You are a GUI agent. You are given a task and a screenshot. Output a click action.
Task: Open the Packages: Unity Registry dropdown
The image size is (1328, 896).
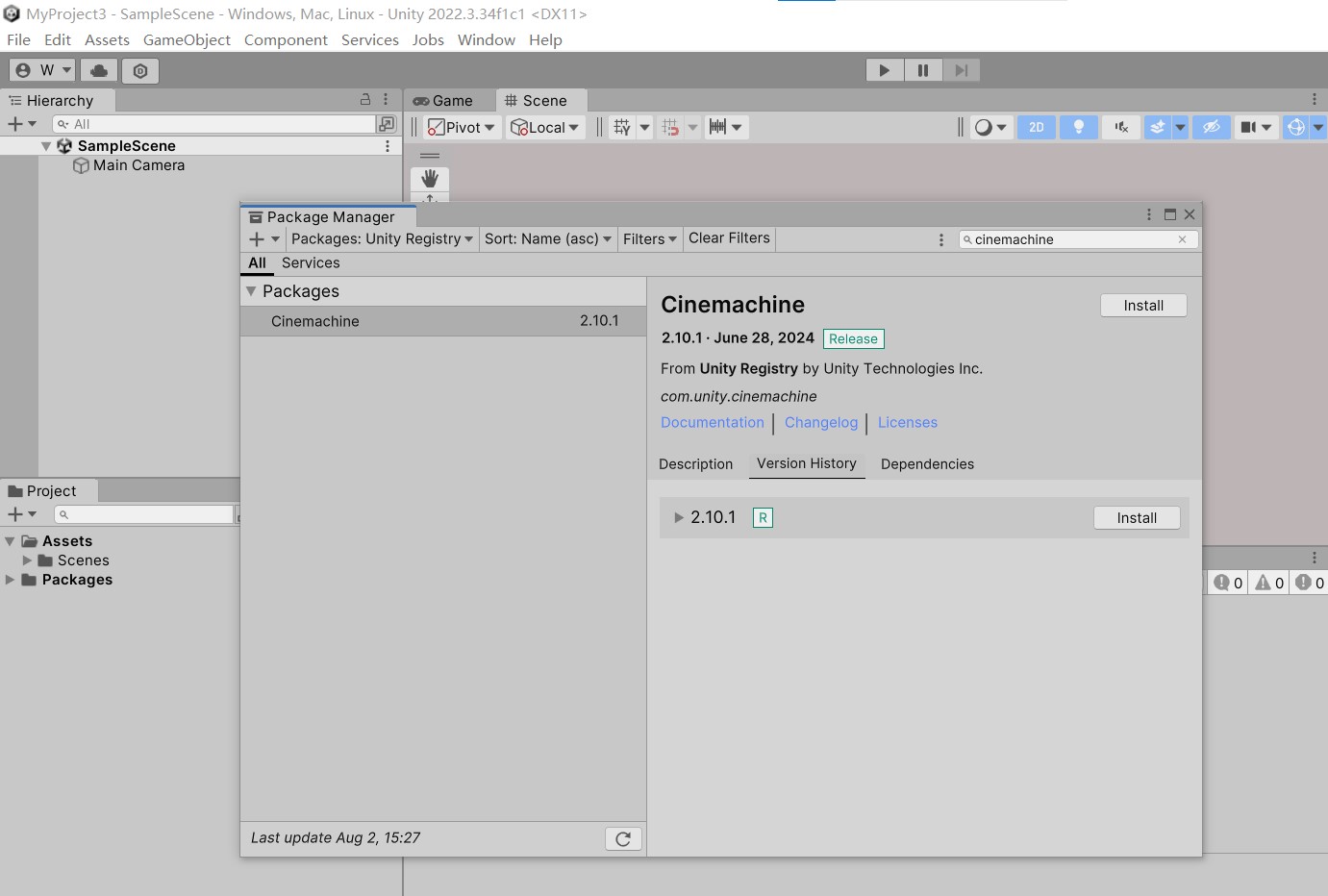tap(382, 238)
